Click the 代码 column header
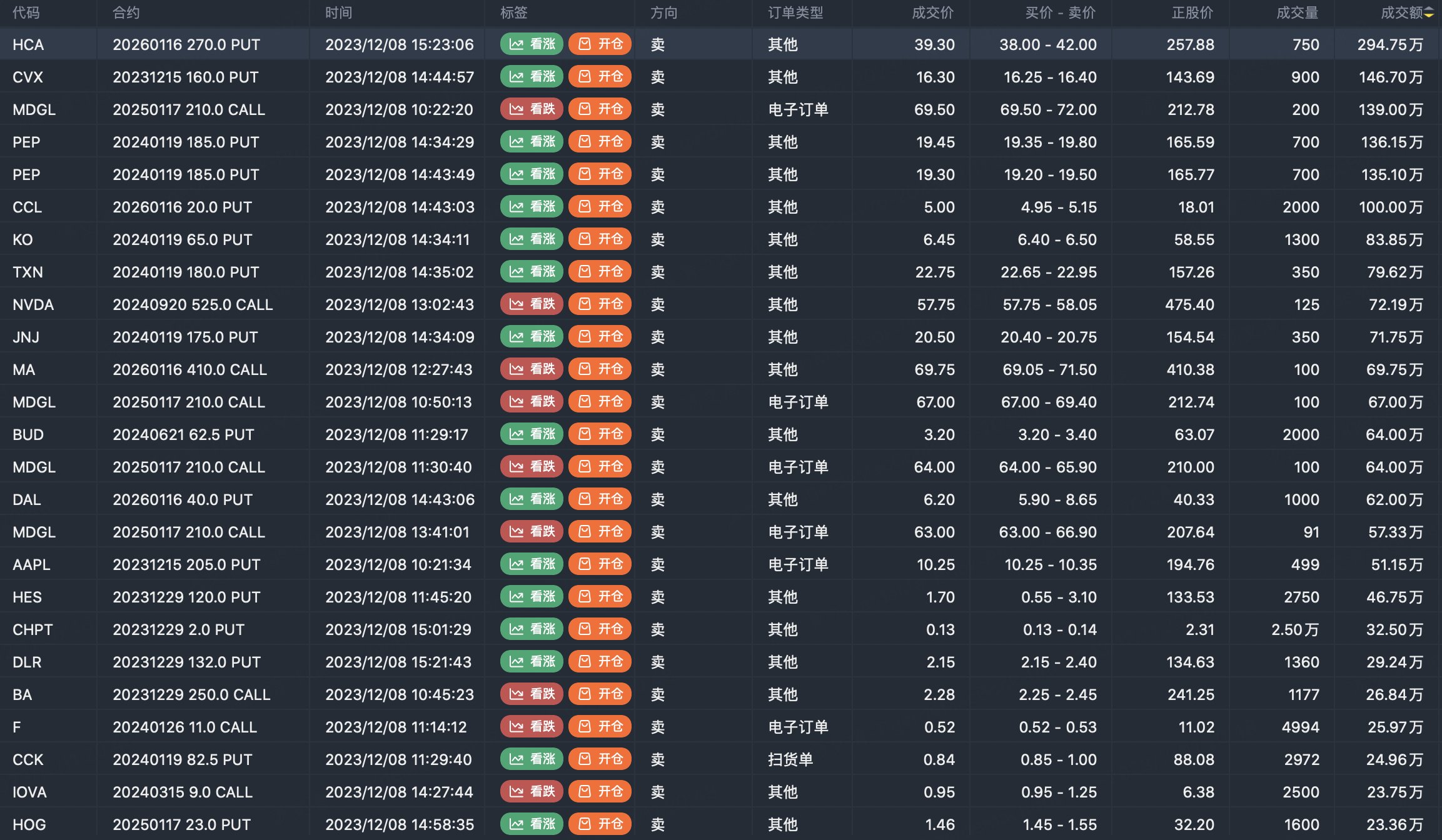The height and width of the screenshot is (840, 1442). (x=26, y=13)
